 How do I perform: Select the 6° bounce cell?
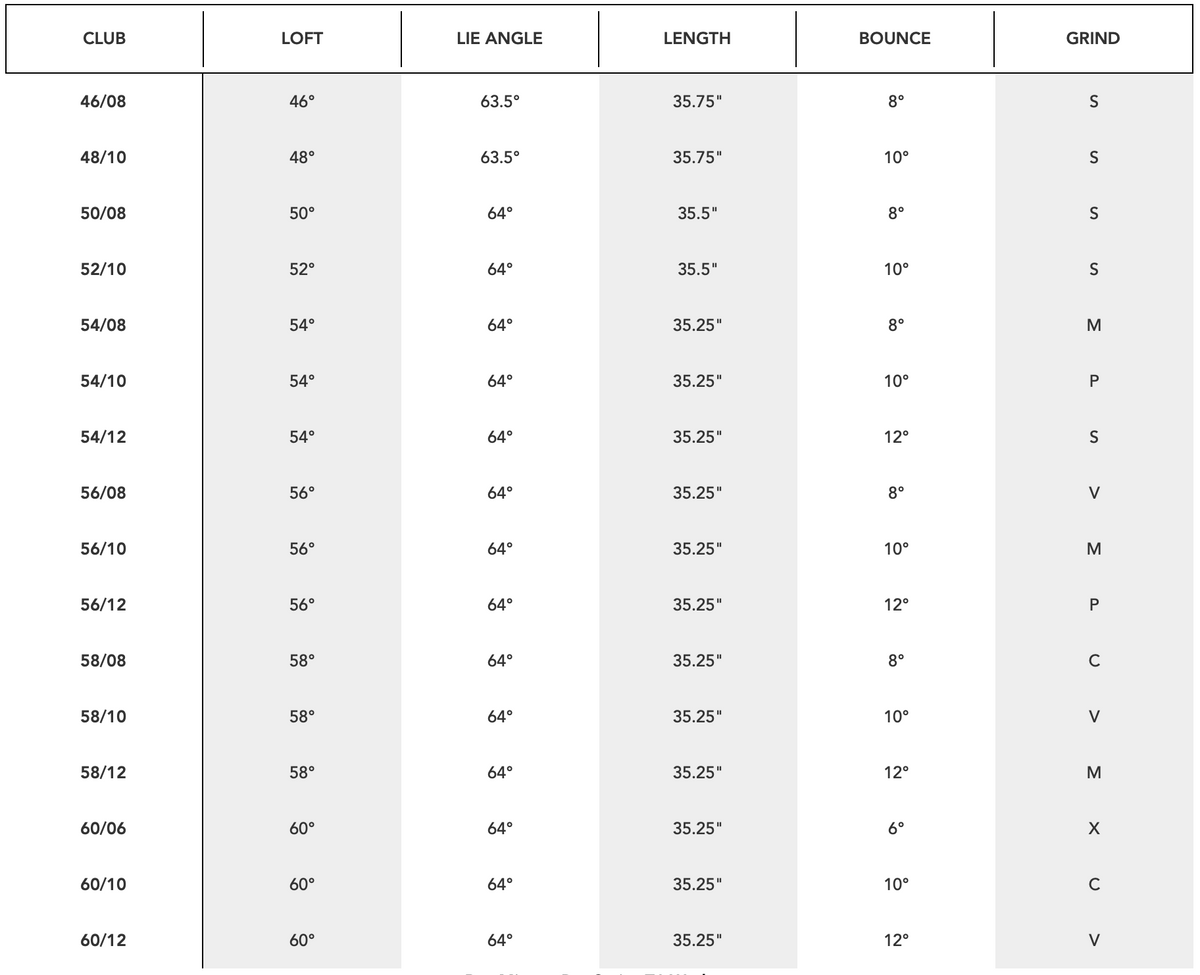pos(896,828)
